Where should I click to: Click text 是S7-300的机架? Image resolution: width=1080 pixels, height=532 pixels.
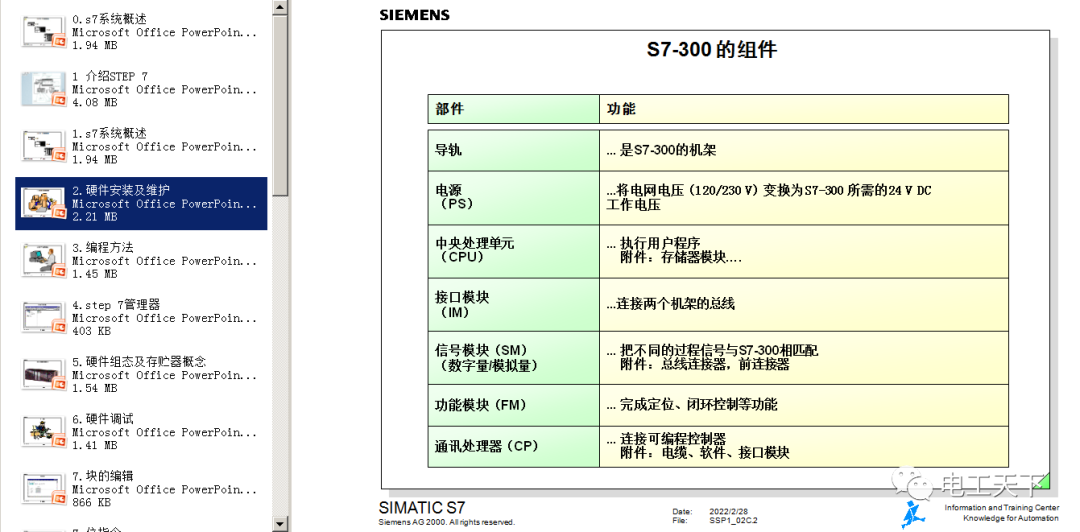tap(667, 150)
